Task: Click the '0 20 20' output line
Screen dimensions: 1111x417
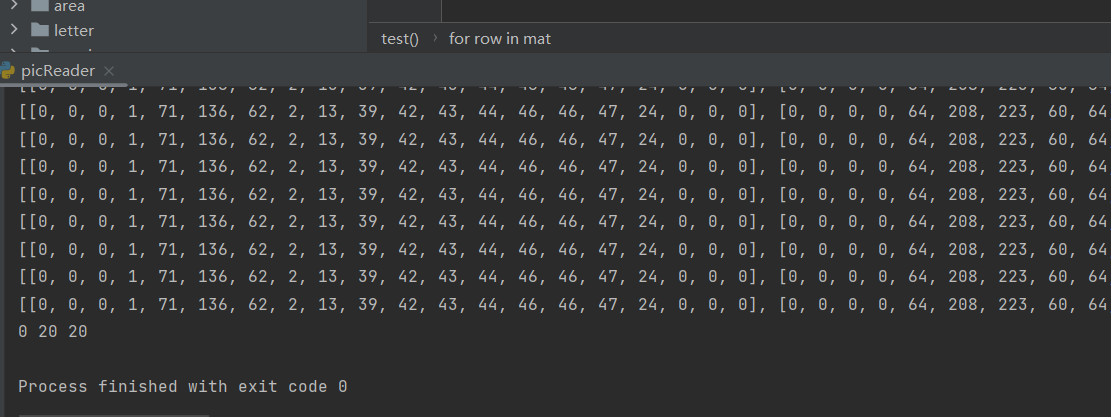Action: pos(53,331)
